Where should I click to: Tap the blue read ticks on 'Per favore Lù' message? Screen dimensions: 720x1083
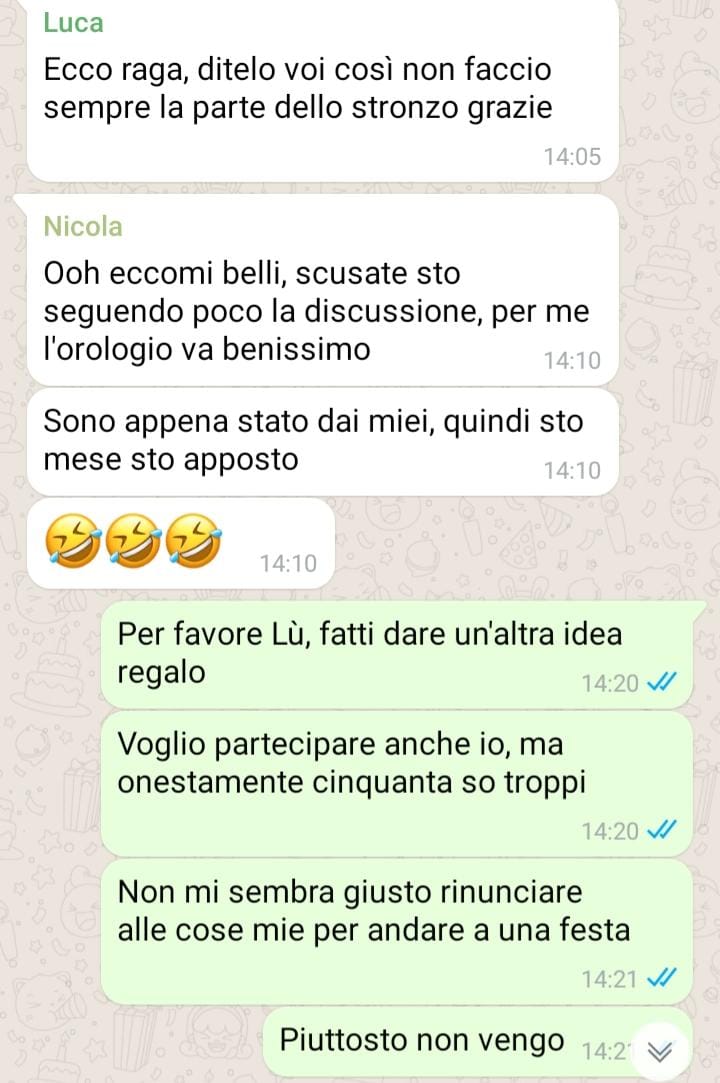click(661, 682)
